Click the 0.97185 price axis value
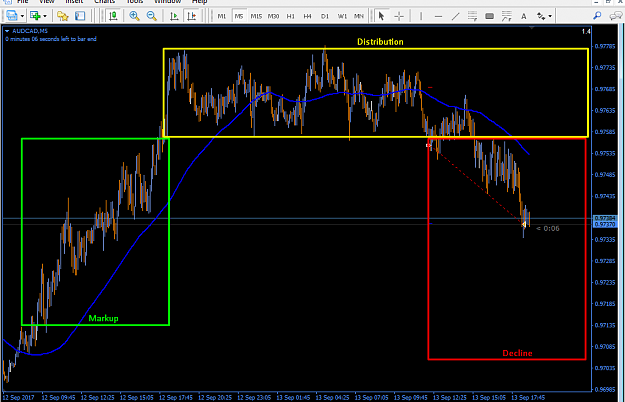The width and height of the screenshot is (625, 402). tap(605, 304)
